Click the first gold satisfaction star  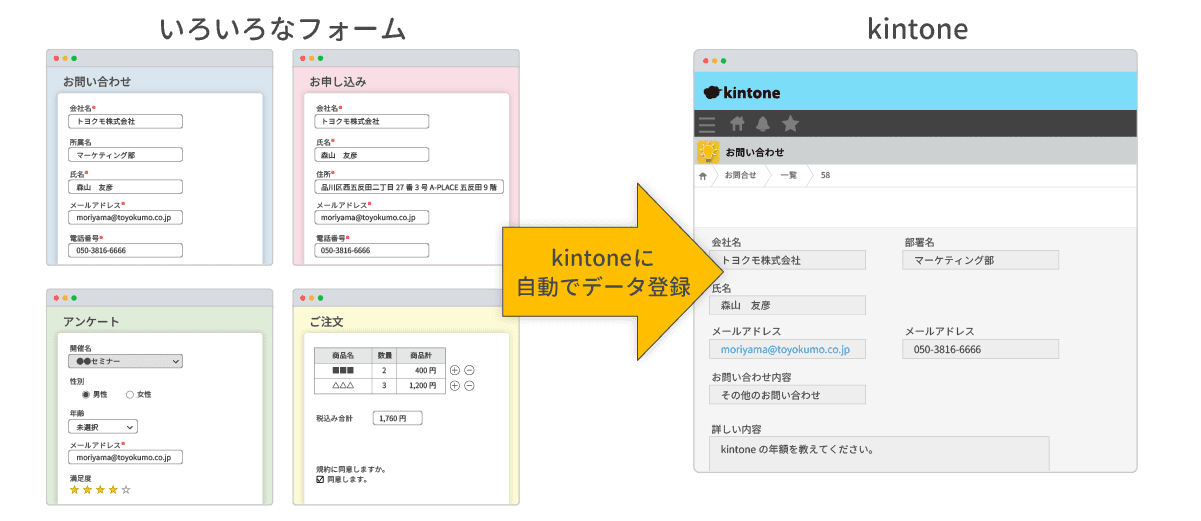pos(74,490)
